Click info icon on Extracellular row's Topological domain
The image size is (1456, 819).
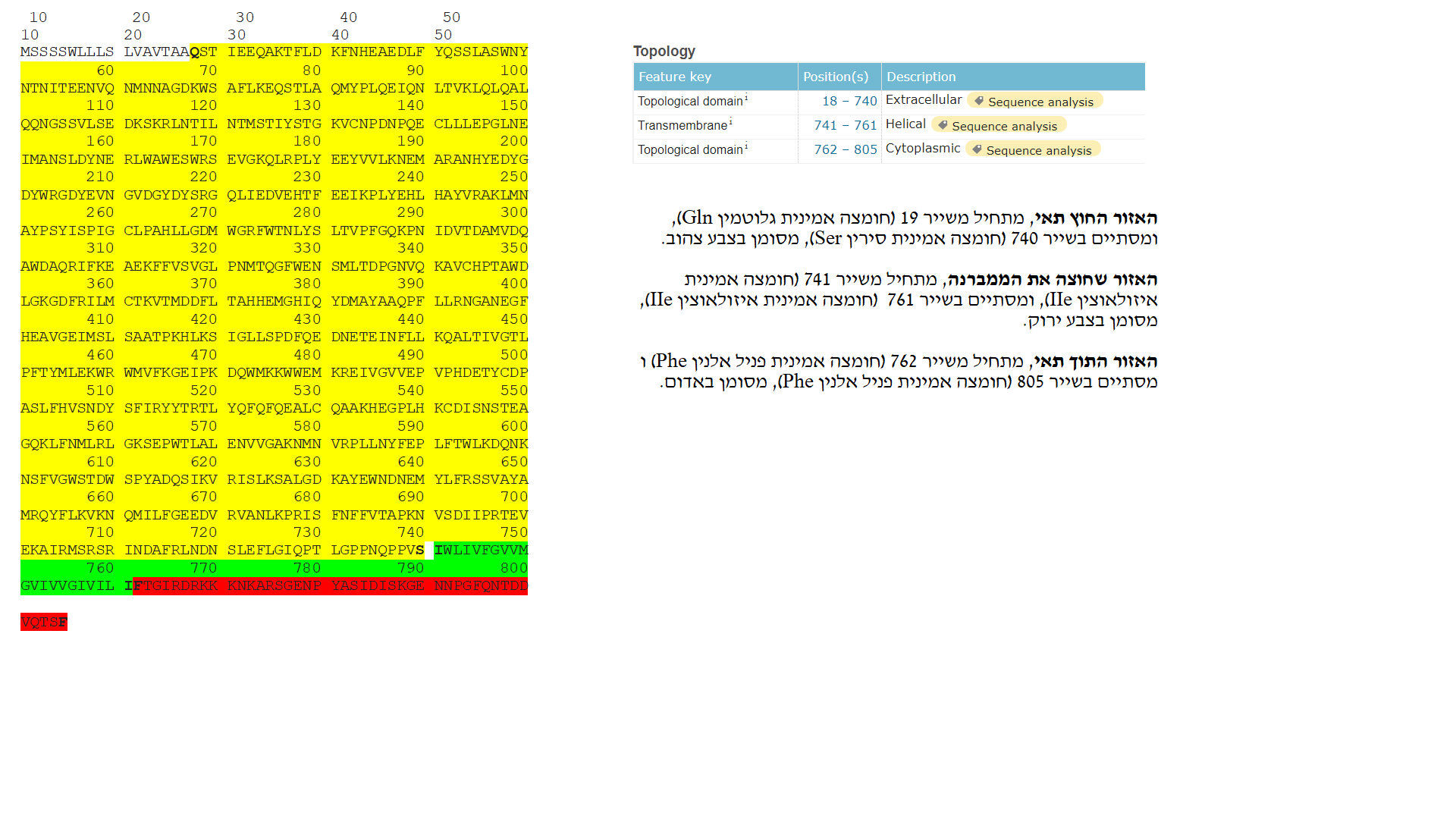(x=746, y=97)
